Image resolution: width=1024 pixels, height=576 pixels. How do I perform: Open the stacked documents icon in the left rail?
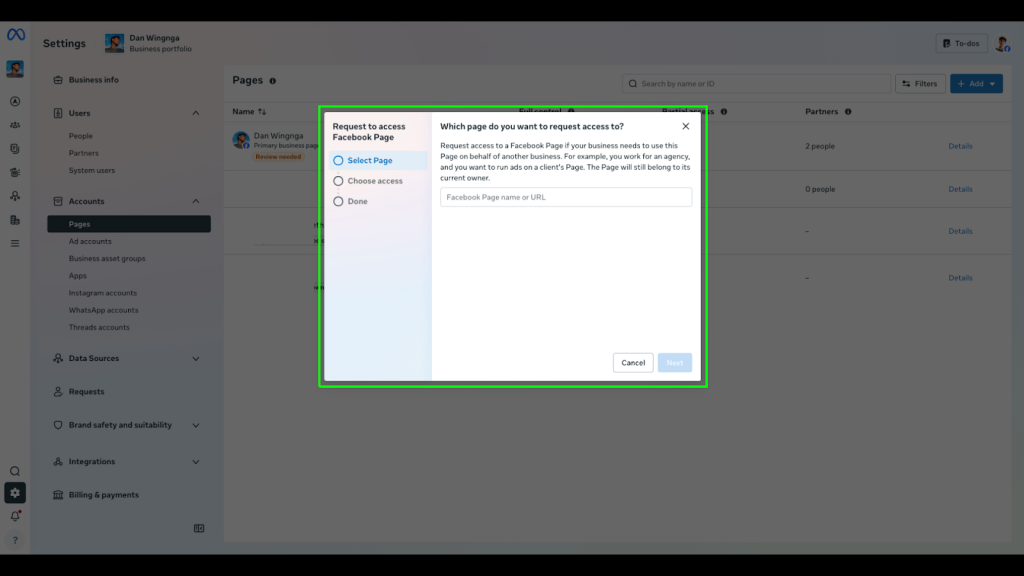15,149
